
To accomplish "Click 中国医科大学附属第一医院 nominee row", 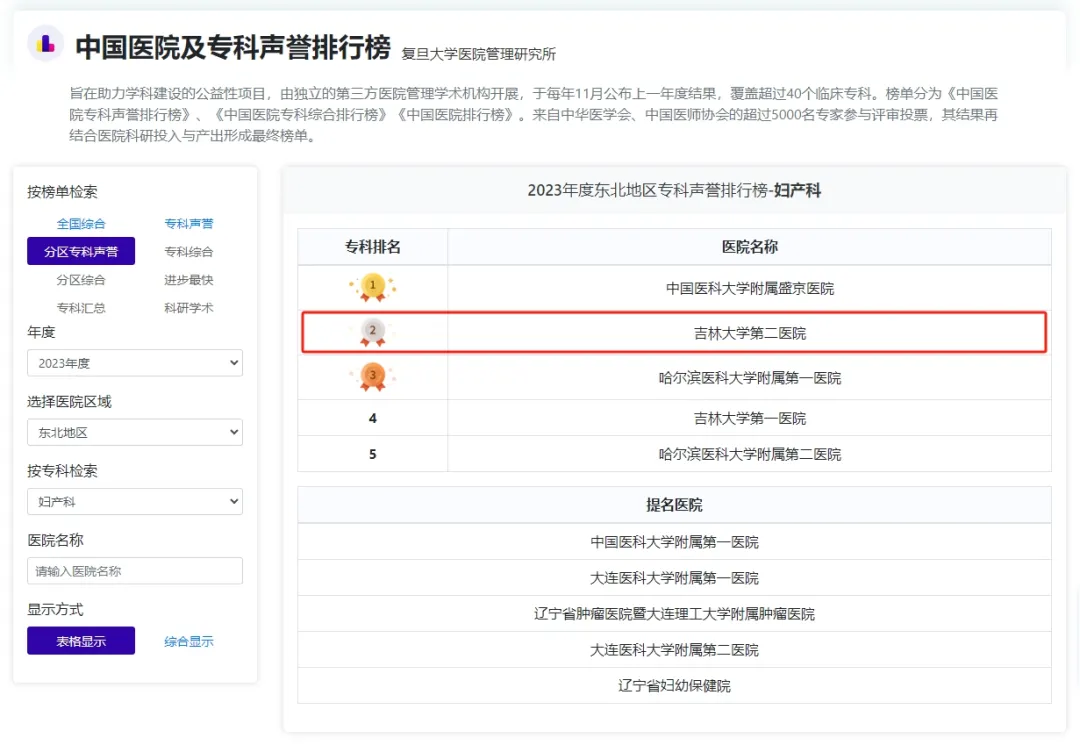I will 674,542.
